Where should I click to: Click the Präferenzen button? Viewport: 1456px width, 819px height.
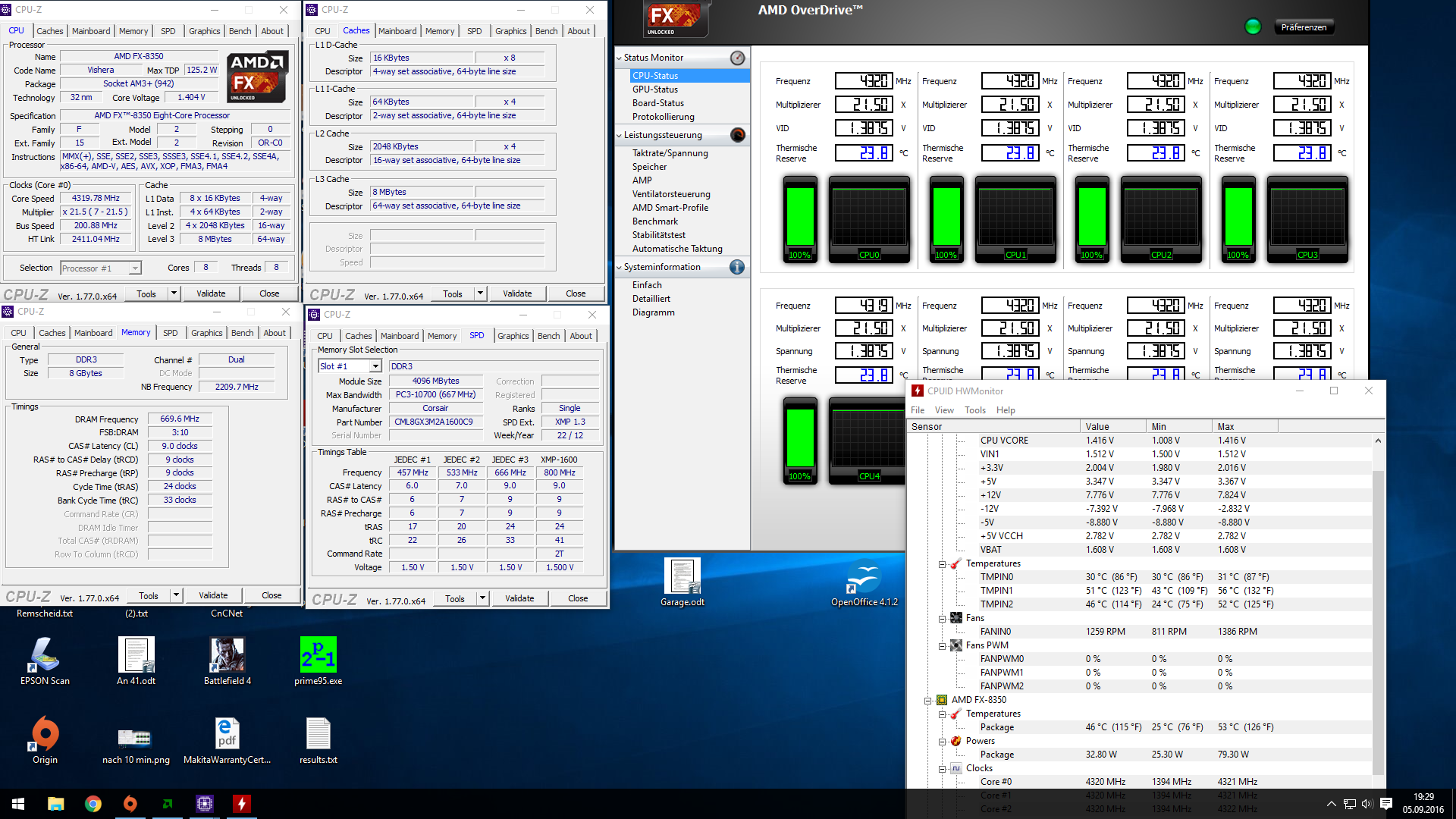[x=1303, y=27]
